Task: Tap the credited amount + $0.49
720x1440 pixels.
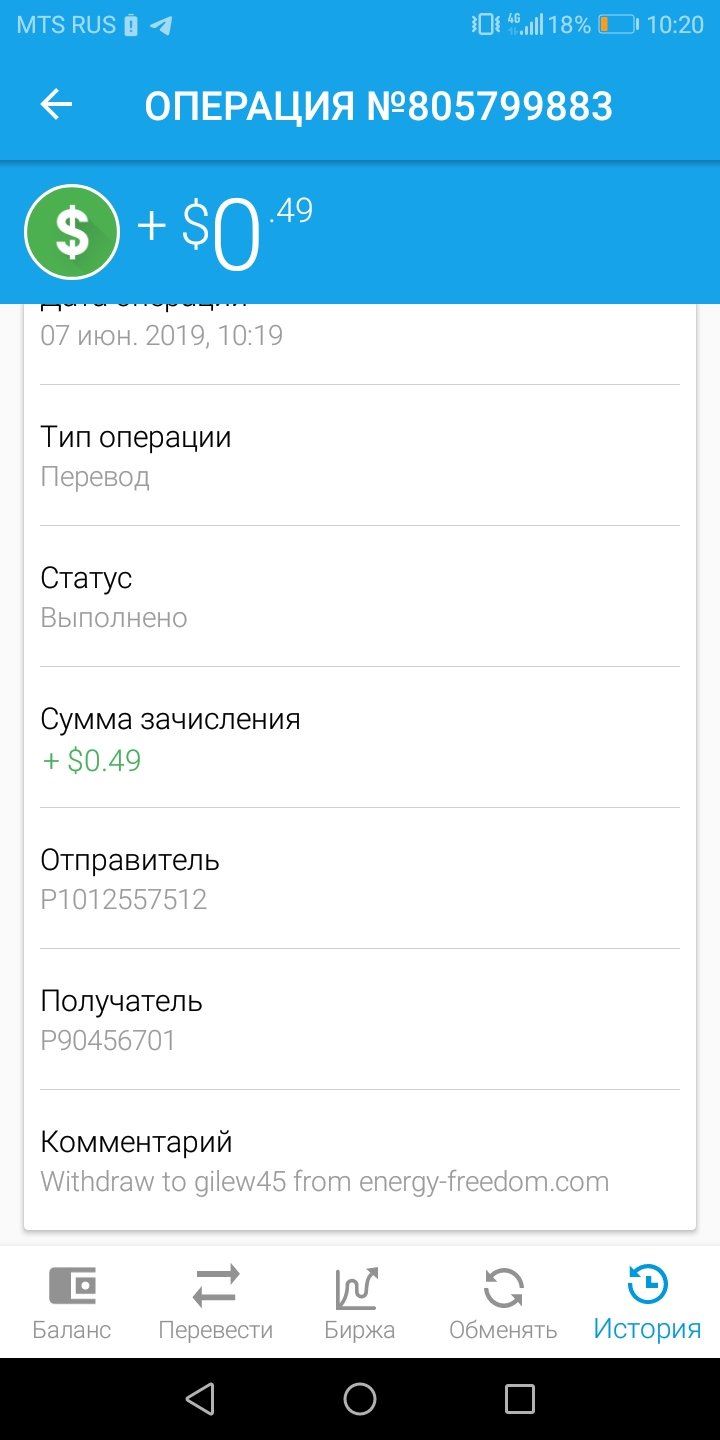Action: [91, 761]
